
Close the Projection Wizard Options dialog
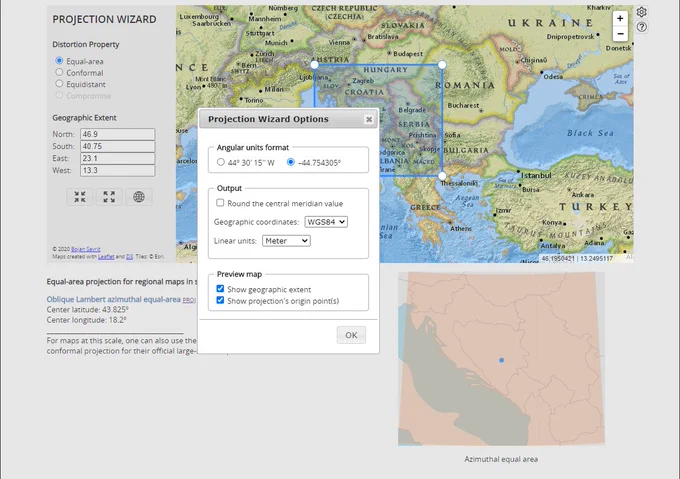click(369, 119)
